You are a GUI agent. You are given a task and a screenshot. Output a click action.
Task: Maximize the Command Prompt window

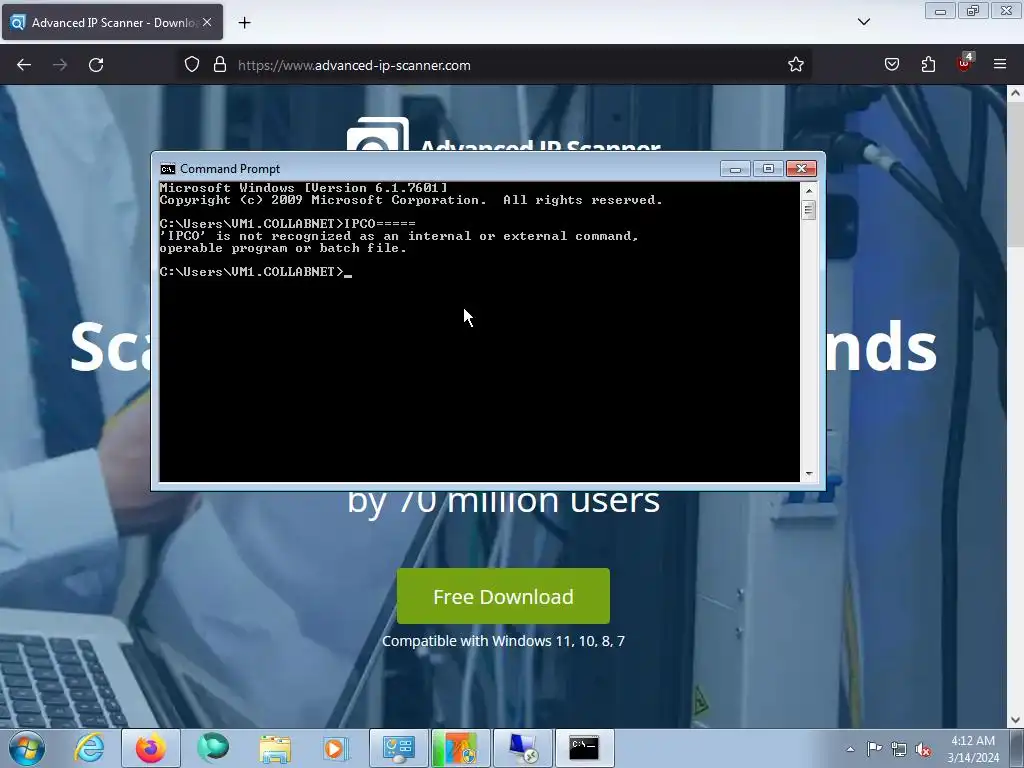click(x=768, y=169)
